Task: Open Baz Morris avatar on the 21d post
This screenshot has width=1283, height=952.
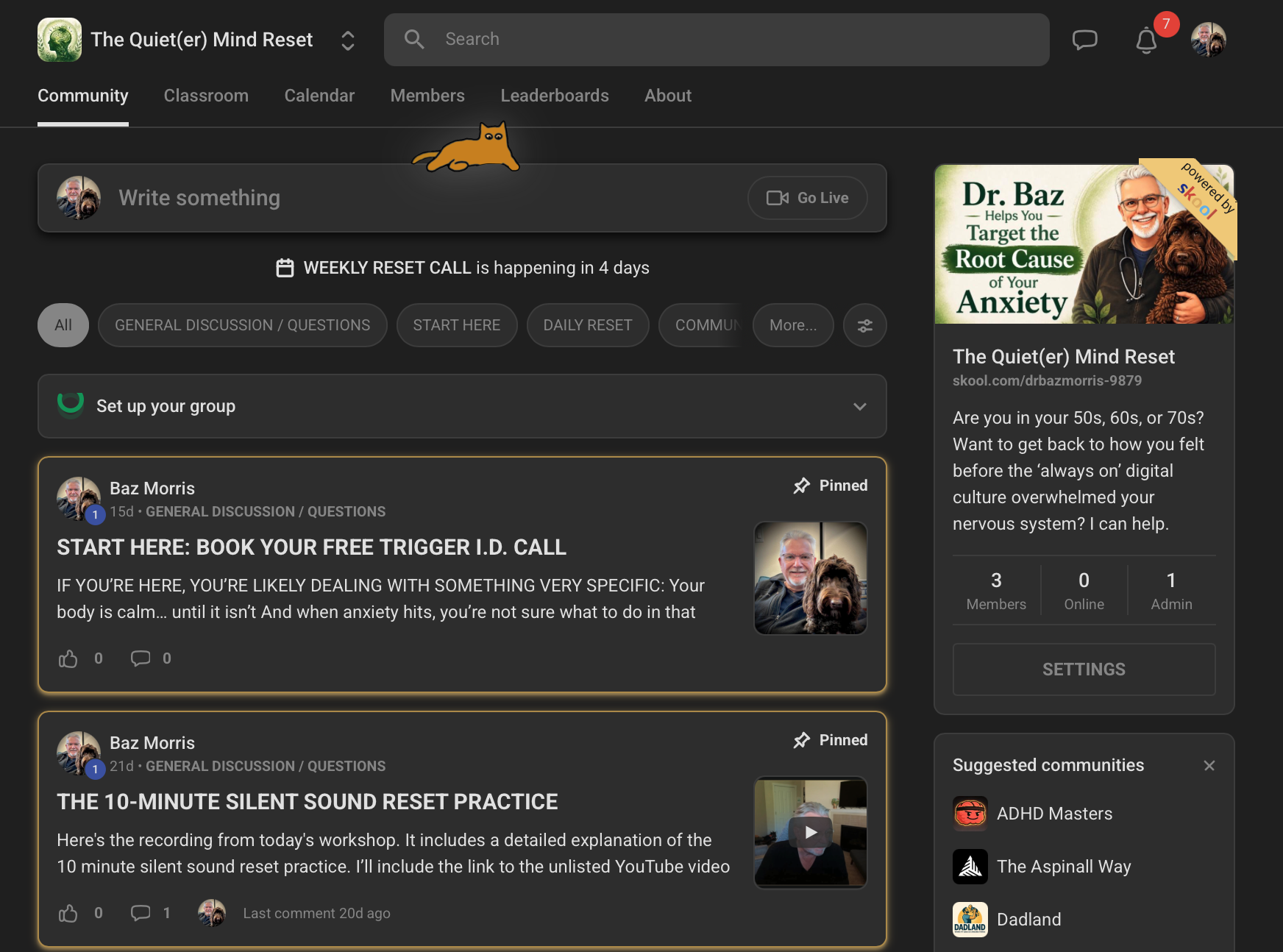Action: pos(79,753)
